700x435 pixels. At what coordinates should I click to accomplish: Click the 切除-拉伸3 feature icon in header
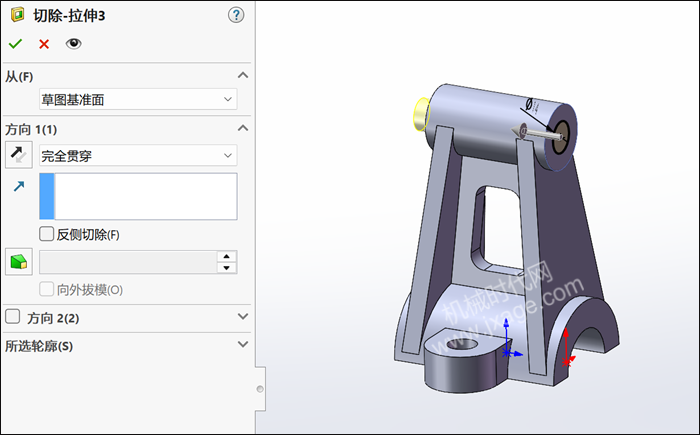tap(17, 15)
